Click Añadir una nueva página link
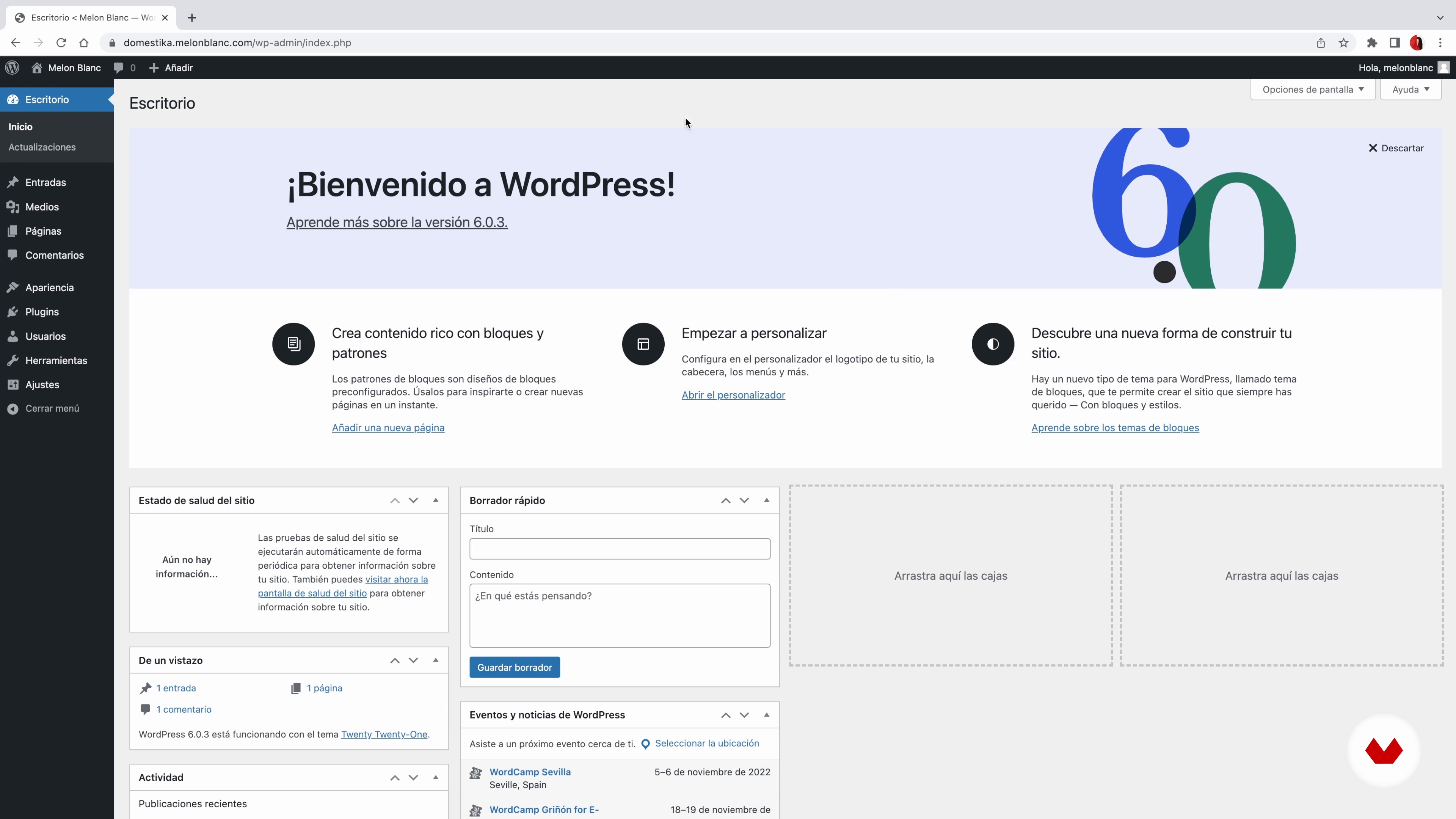The image size is (1456, 819). click(x=388, y=428)
